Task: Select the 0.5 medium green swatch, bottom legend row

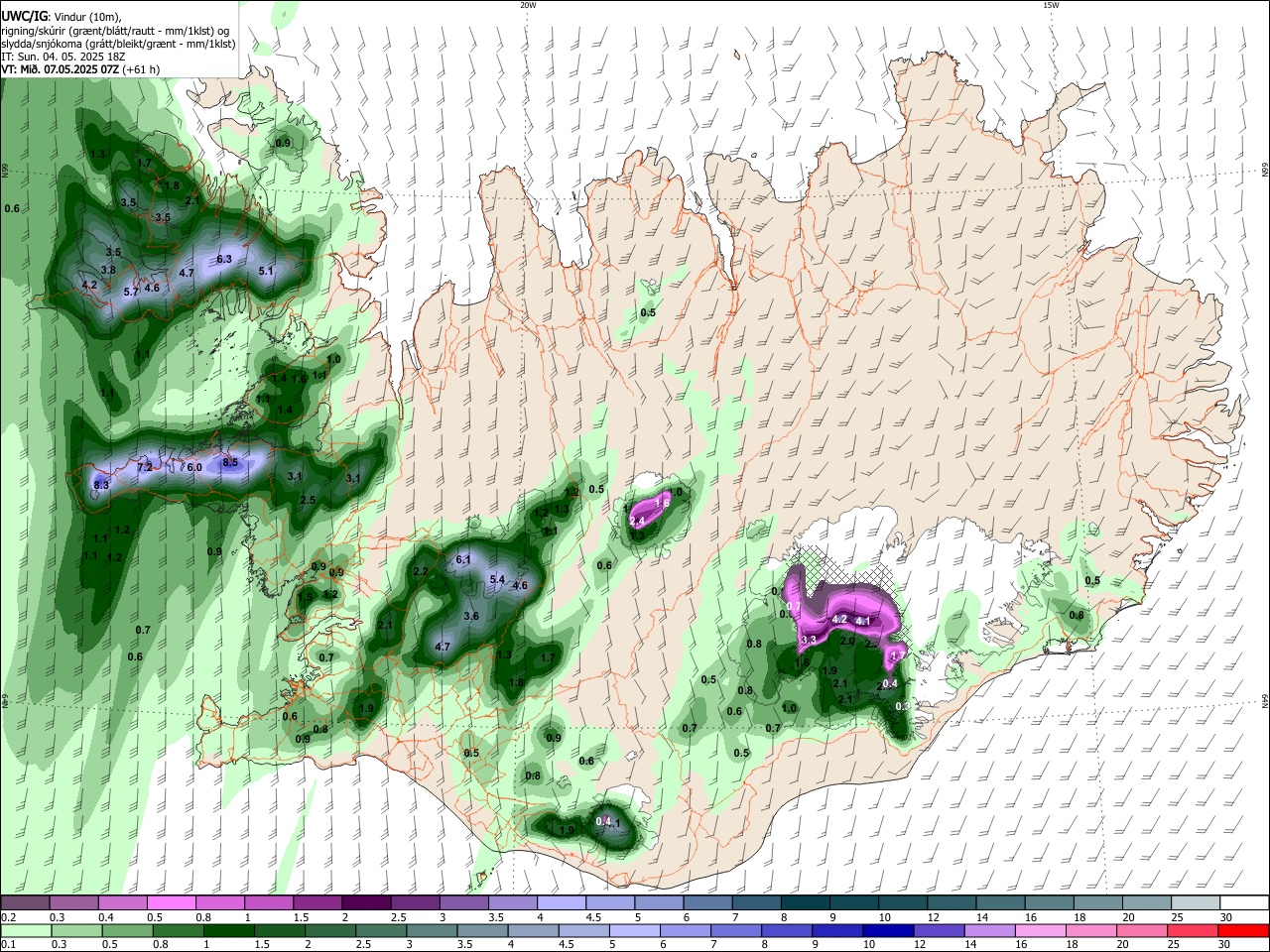Action: click(x=127, y=930)
